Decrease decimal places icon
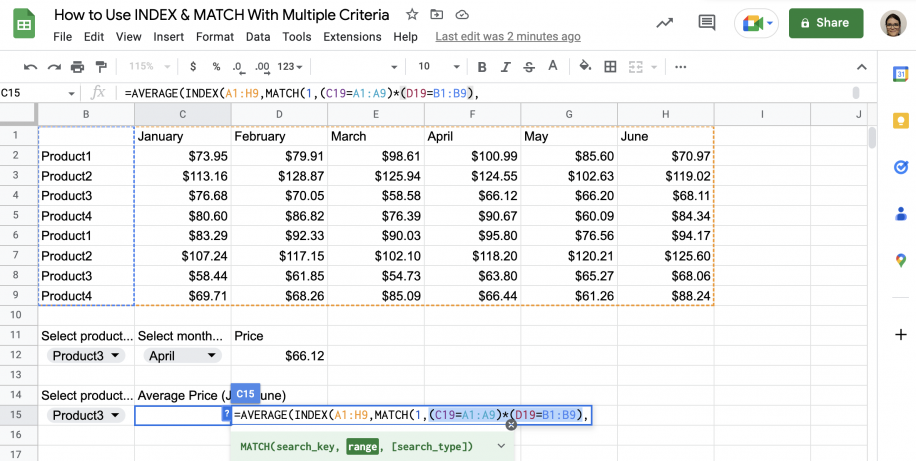916x461 pixels. (x=237, y=67)
